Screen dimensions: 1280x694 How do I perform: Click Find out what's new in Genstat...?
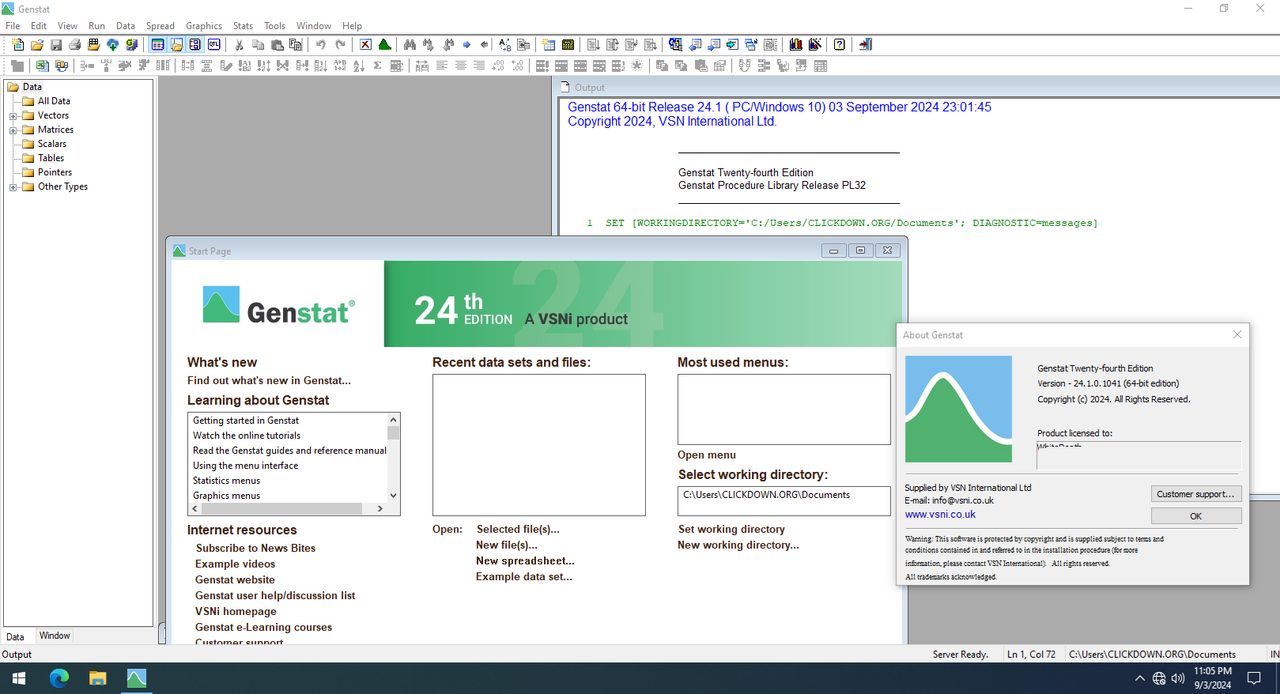[269, 380]
